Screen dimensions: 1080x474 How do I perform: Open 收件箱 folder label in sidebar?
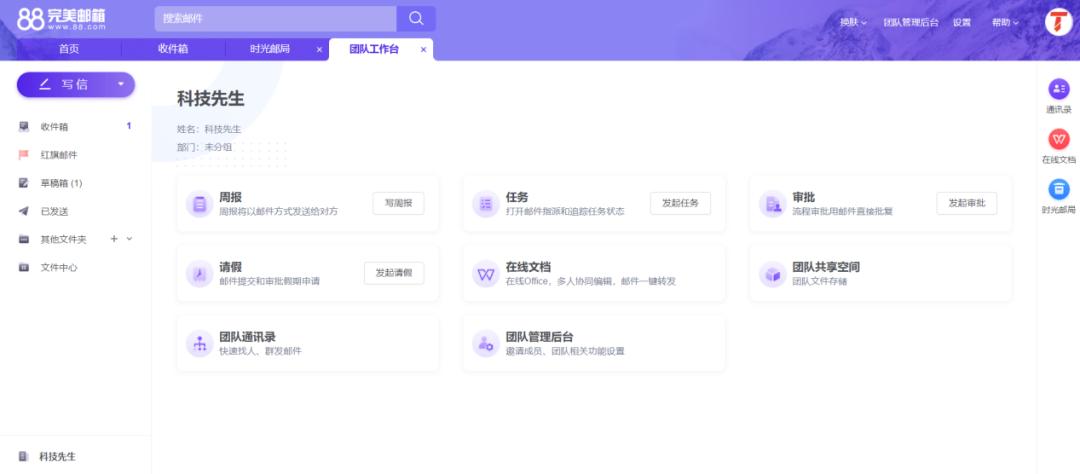click(x=54, y=127)
